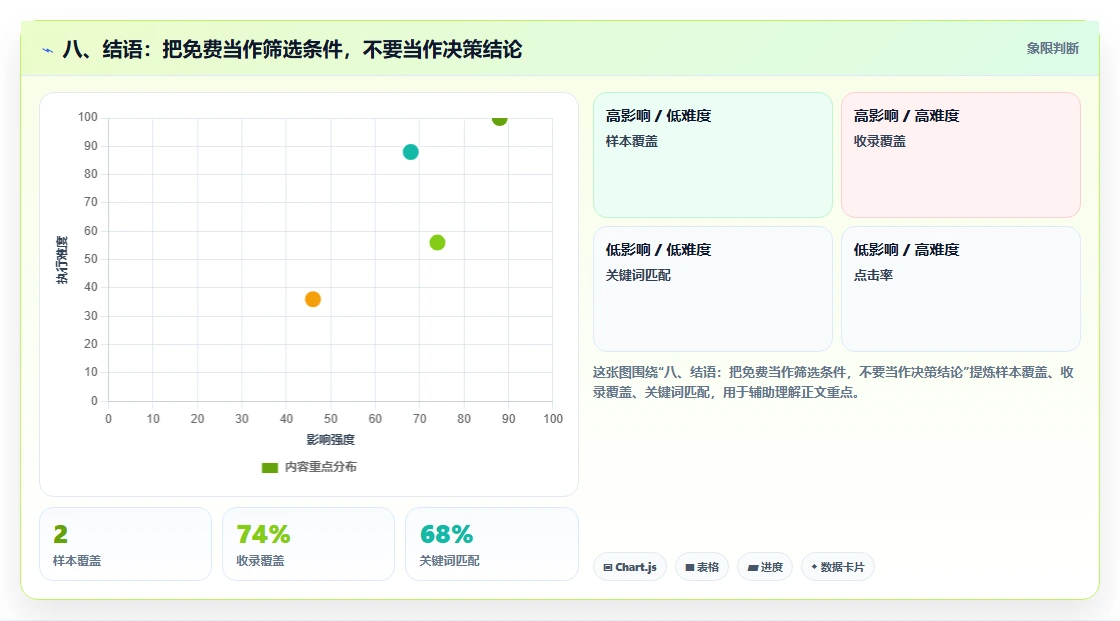The height and width of the screenshot is (621, 1120).
Task: Click the 收录覆盖 text in pink quadrant
Action: point(879,141)
